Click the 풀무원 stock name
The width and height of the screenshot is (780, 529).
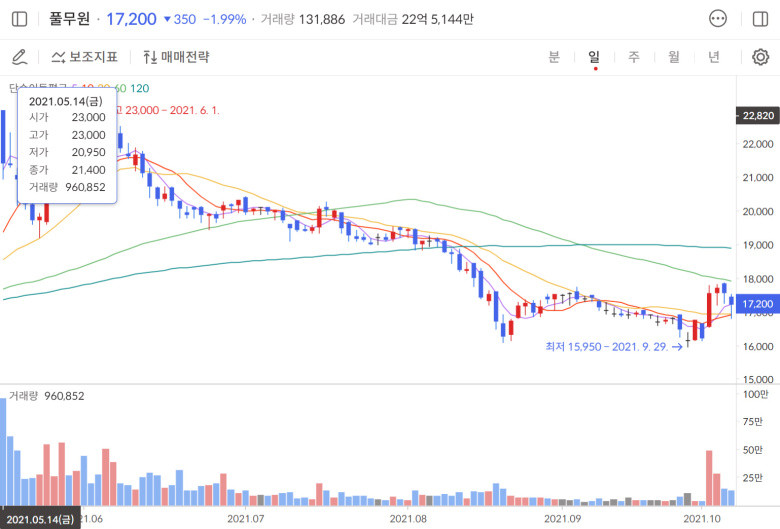70,19
